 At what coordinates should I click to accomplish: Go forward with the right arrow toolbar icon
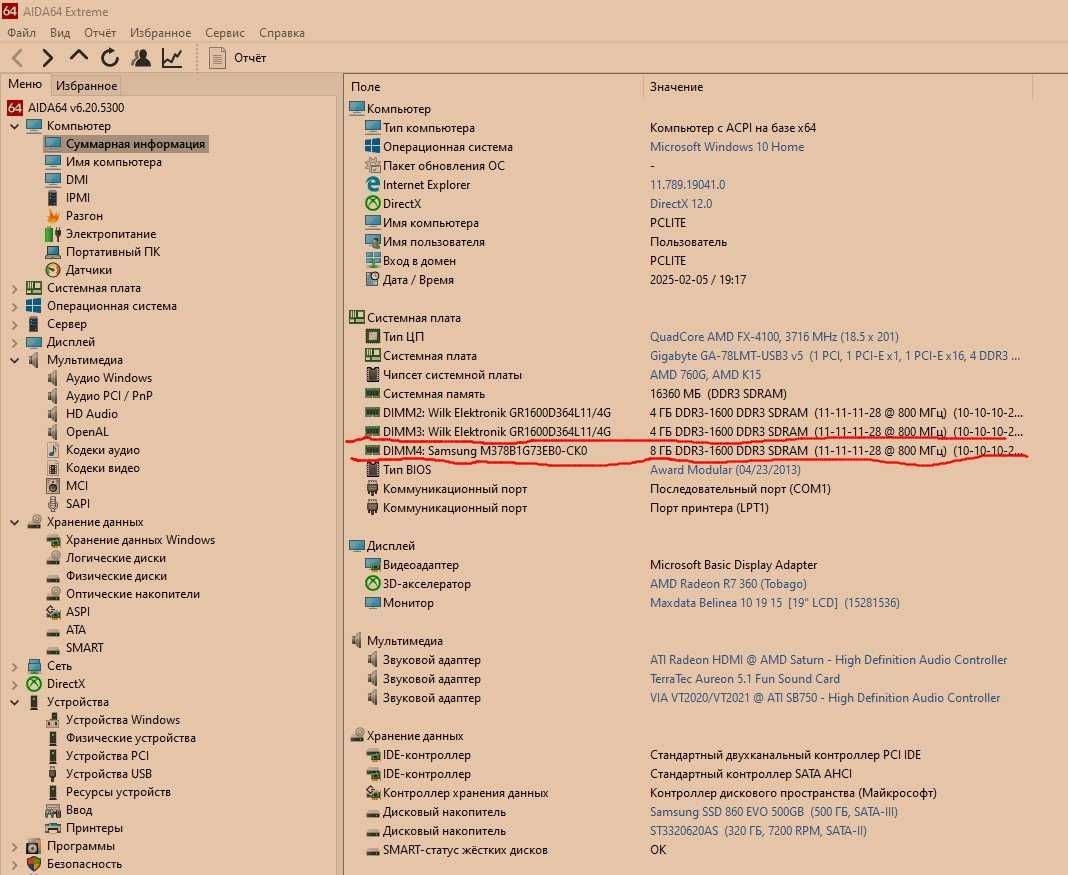pyautogui.click(x=47, y=58)
